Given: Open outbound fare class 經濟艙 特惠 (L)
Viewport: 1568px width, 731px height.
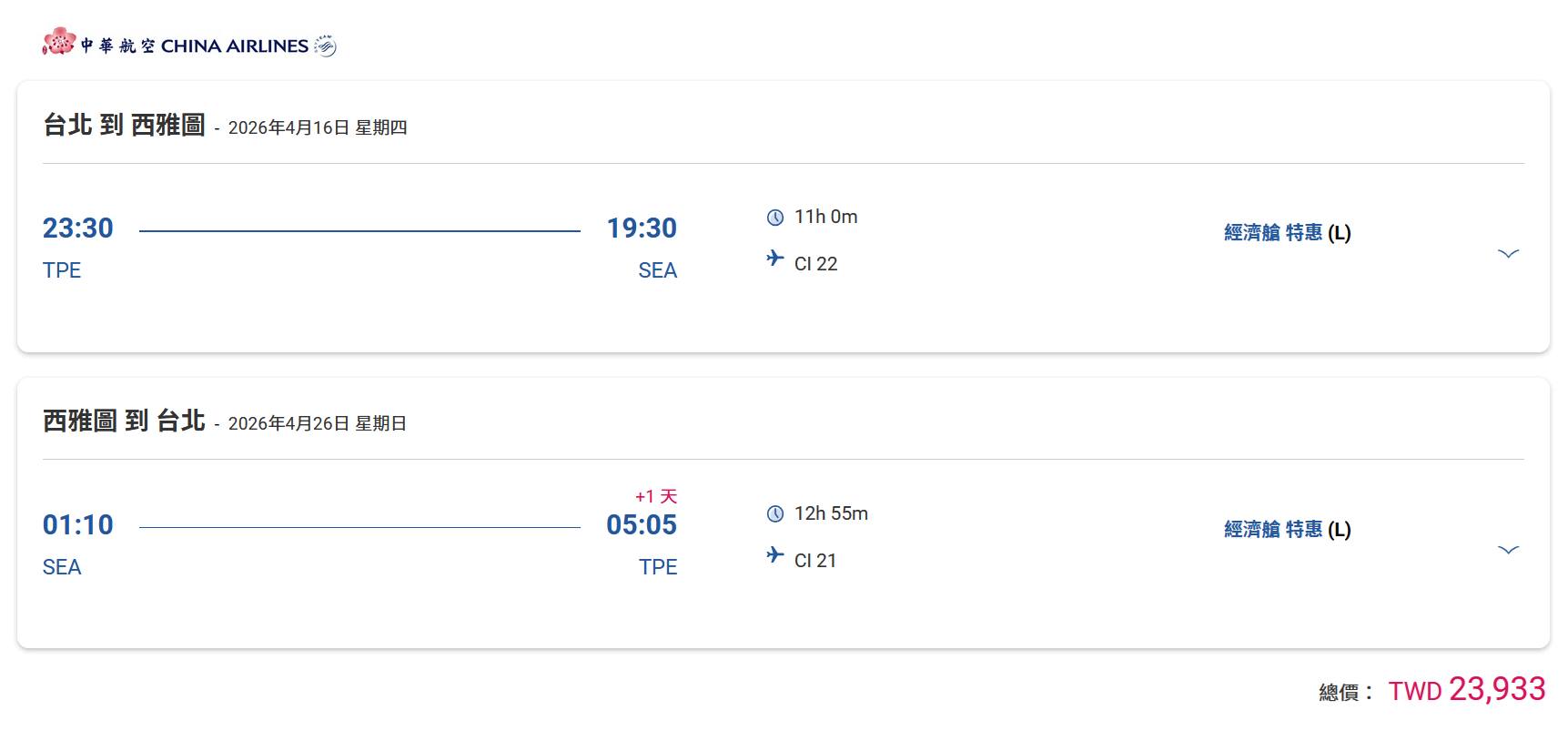Looking at the screenshot, I should [1287, 233].
